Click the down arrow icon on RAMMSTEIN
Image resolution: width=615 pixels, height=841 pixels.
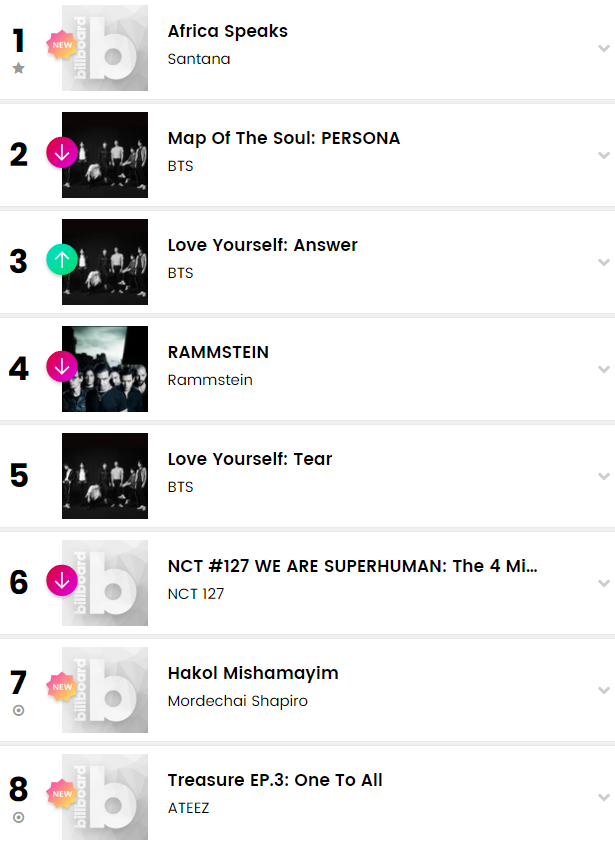(62, 367)
